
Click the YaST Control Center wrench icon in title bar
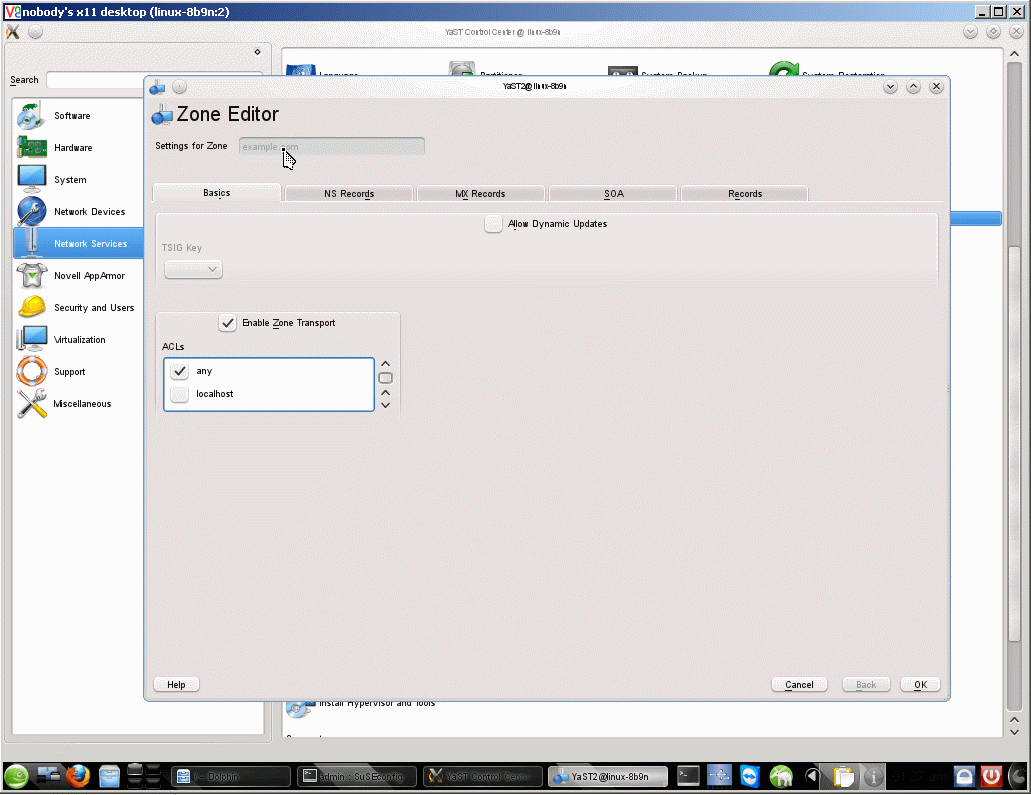pos(12,32)
